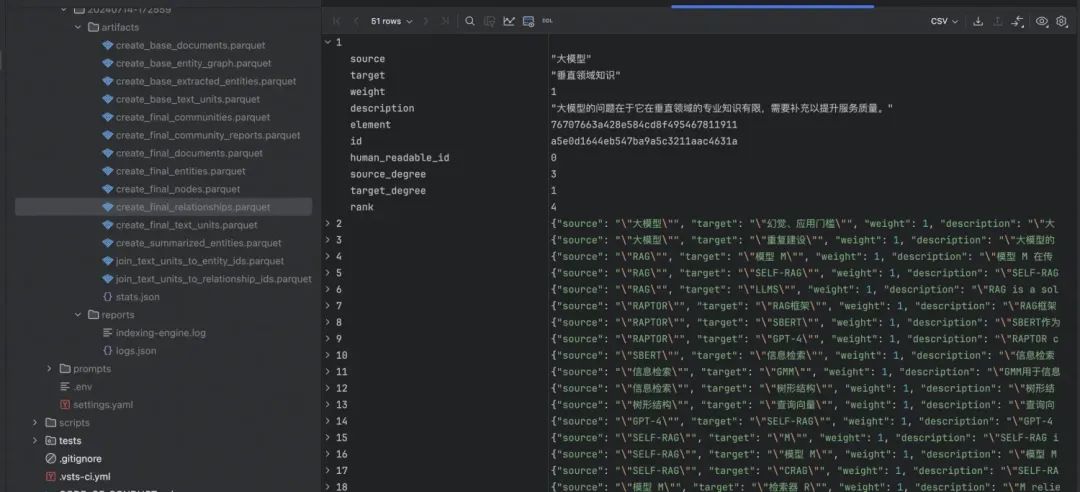Open the CSV format dropdown
Screen dimensions: 1080x492
pos(944,21)
